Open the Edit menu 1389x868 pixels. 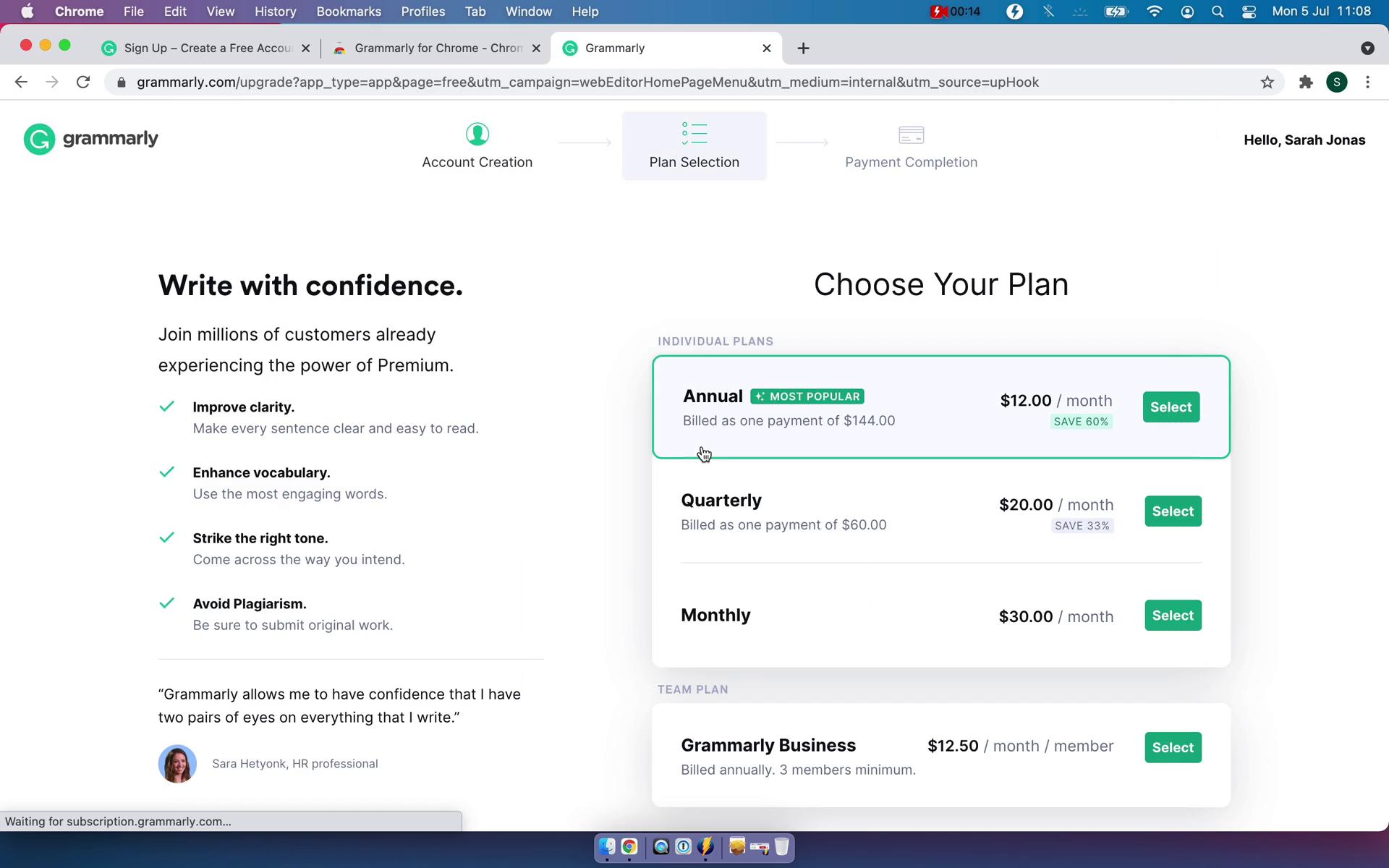pyautogui.click(x=175, y=12)
